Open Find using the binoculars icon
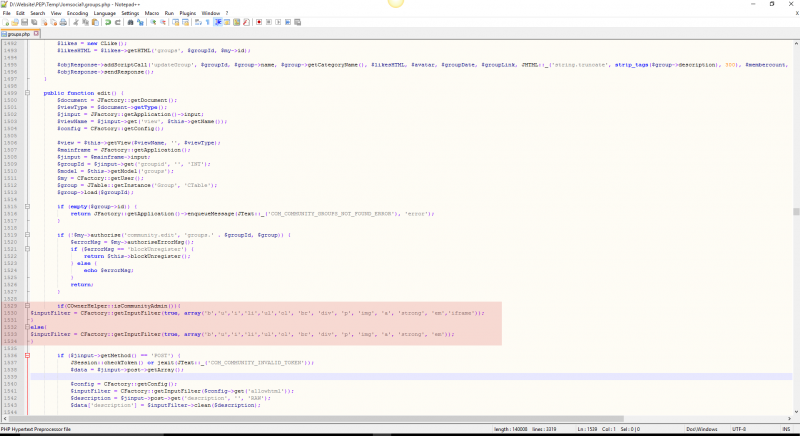This screenshot has height=436, width=800. [x=130, y=22]
